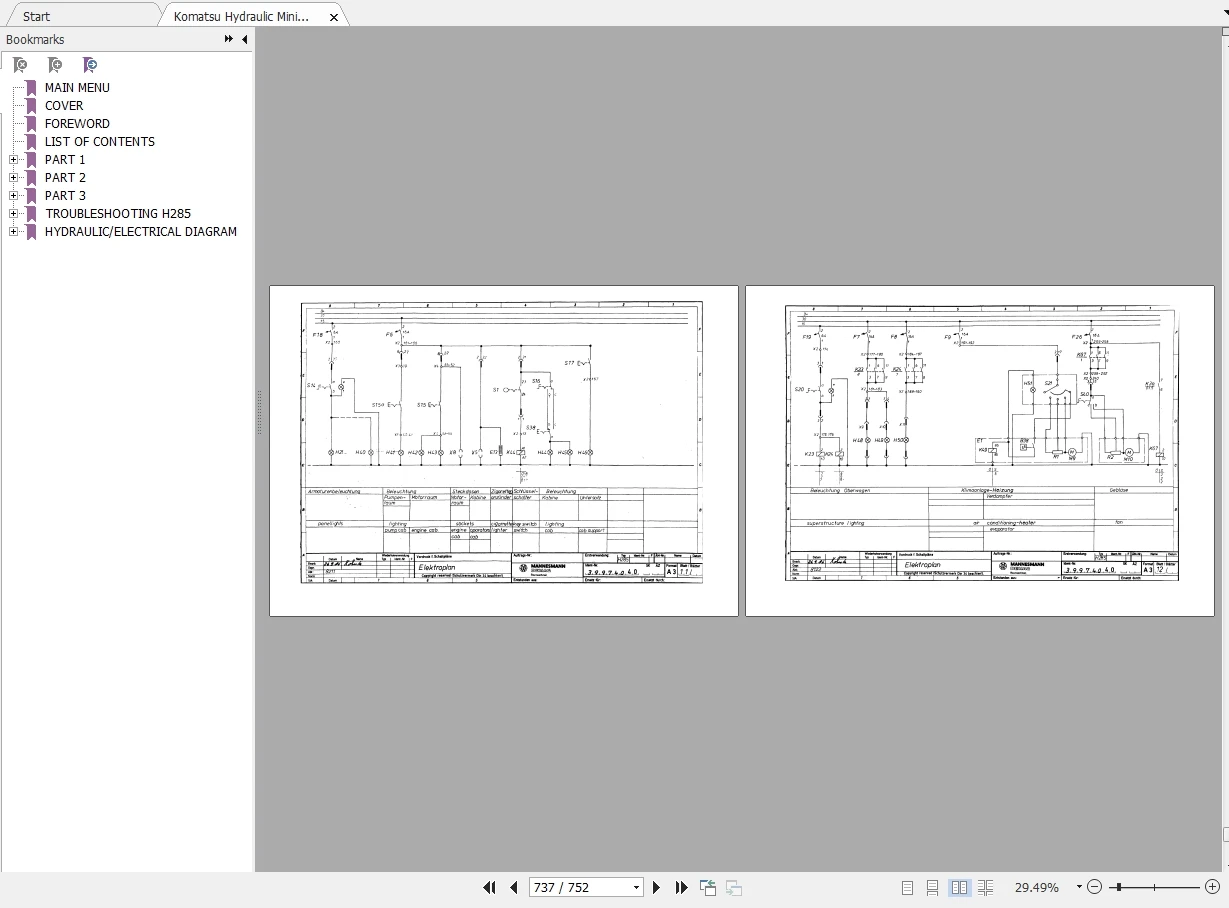This screenshot has width=1229, height=908.
Task: Open the LIST OF CONTENTS bookmark
Action: [x=100, y=142]
